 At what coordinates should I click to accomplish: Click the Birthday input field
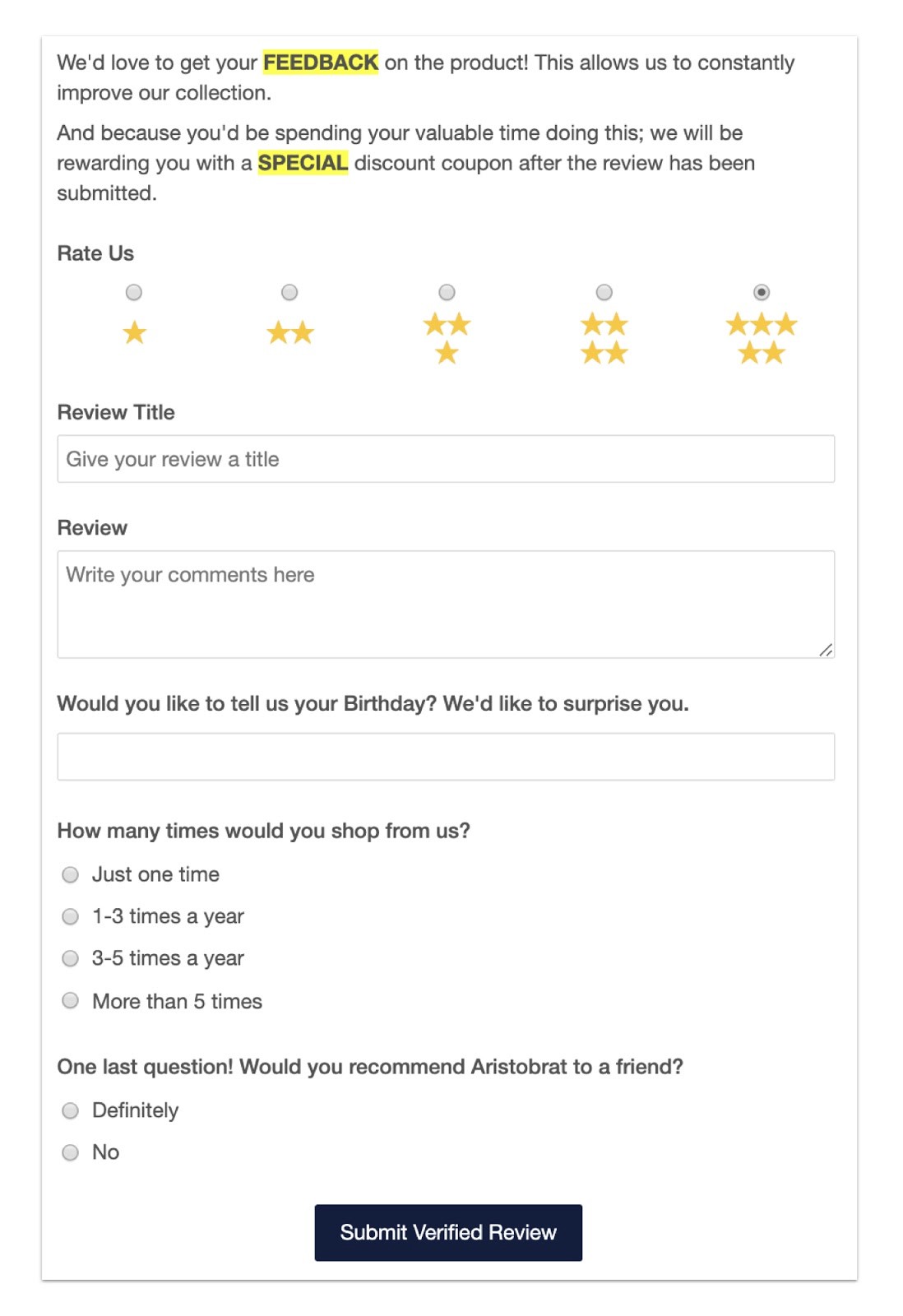click(x=446, y=757)
